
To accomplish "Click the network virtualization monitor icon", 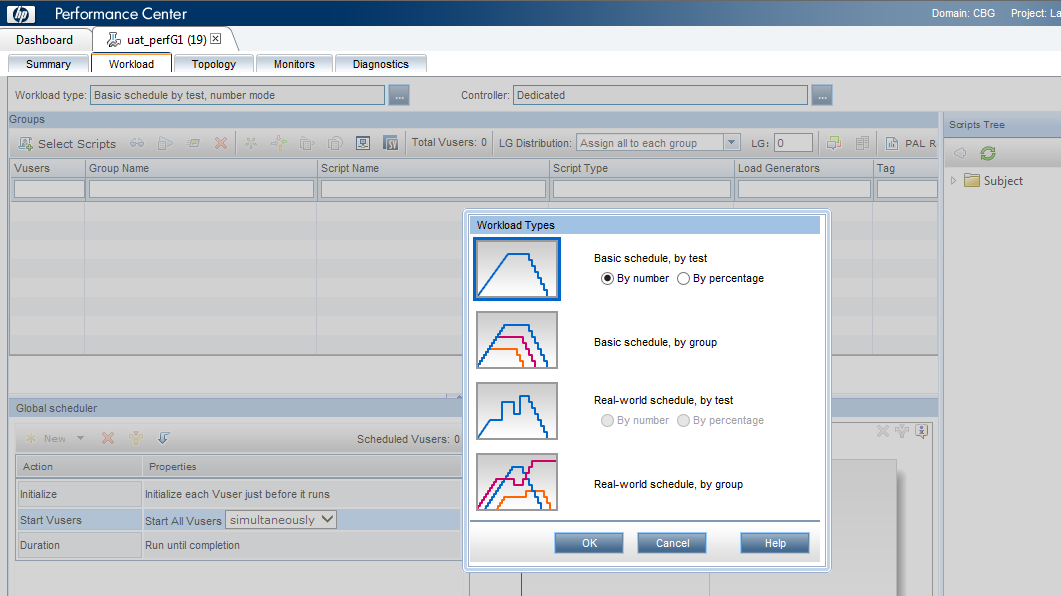I will coord(363,143).
